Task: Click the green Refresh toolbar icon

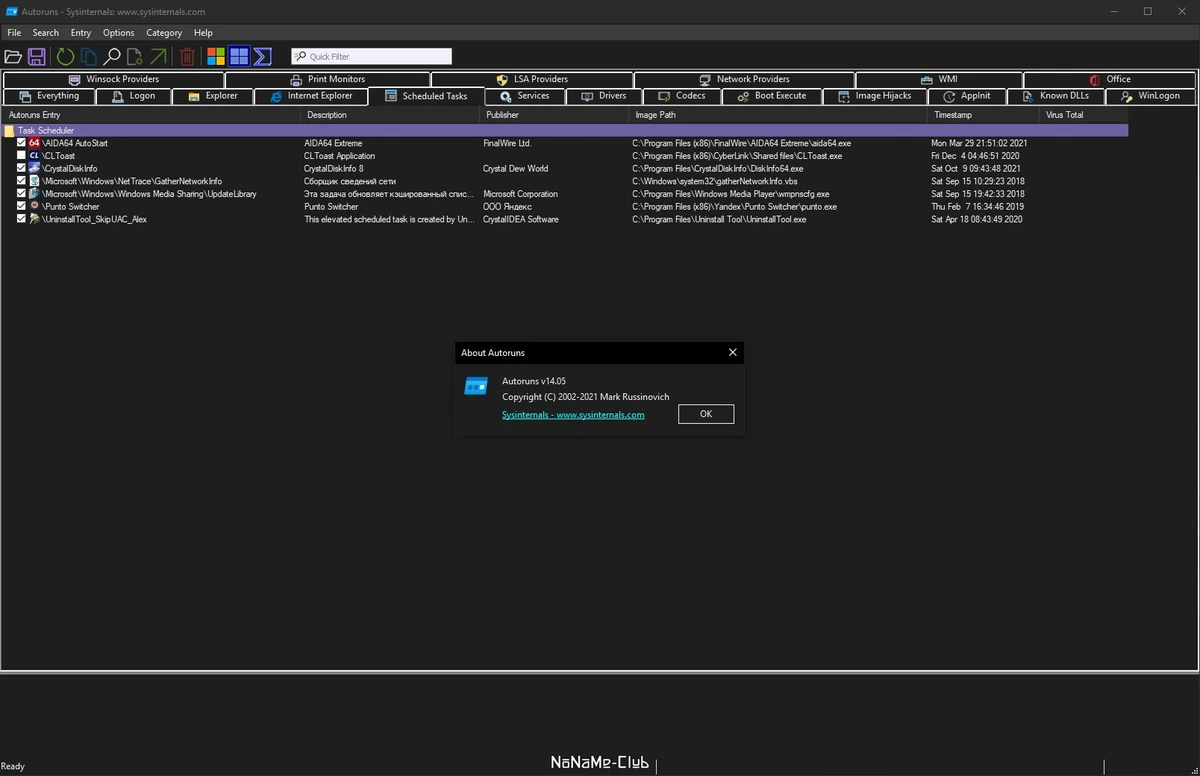Action: pos(65,57)
